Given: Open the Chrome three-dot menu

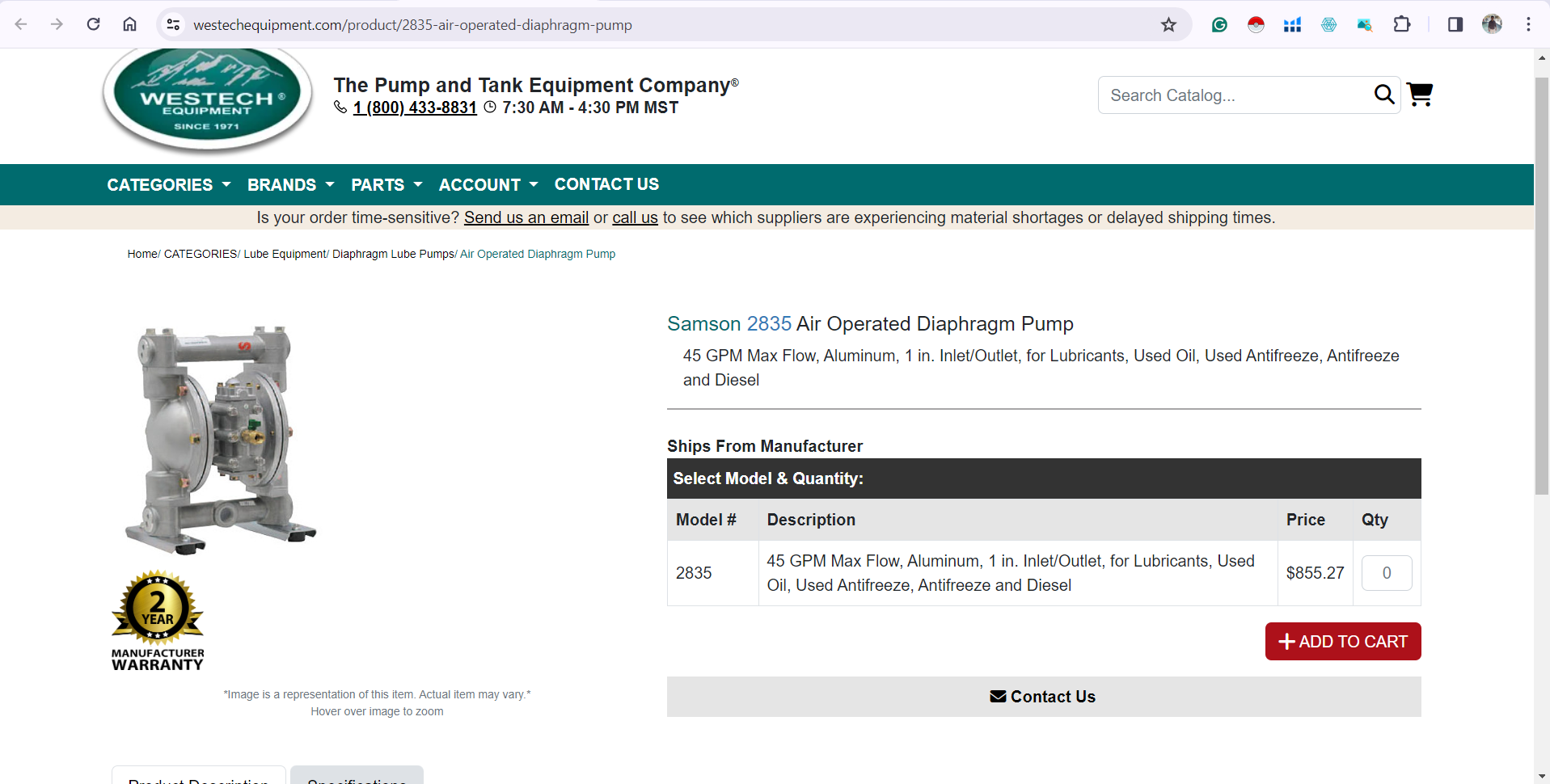Looking at the screenshot, I should tap(1528, 24).
